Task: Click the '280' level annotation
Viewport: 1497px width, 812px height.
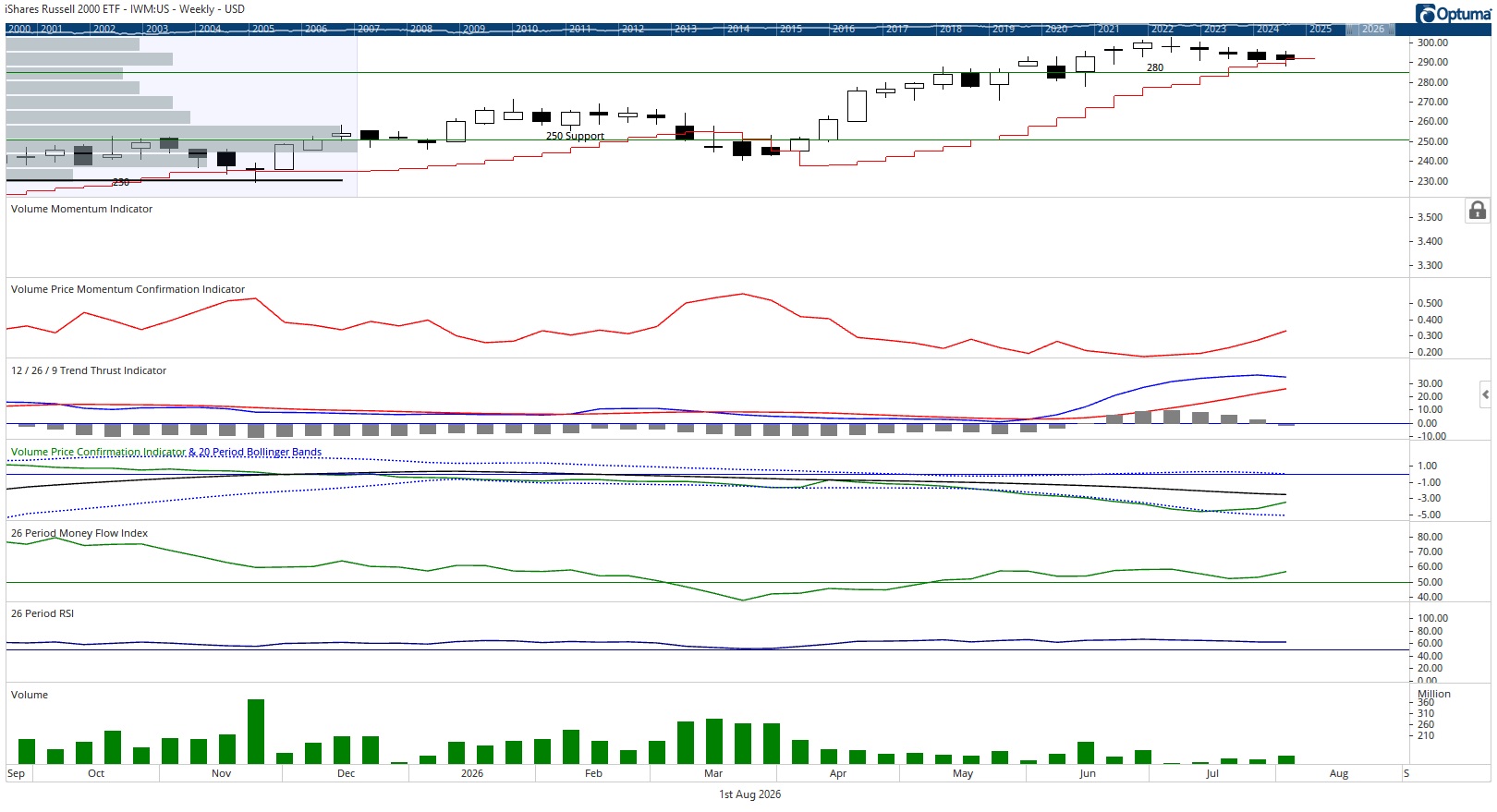Action: (x=1155, y=67)
